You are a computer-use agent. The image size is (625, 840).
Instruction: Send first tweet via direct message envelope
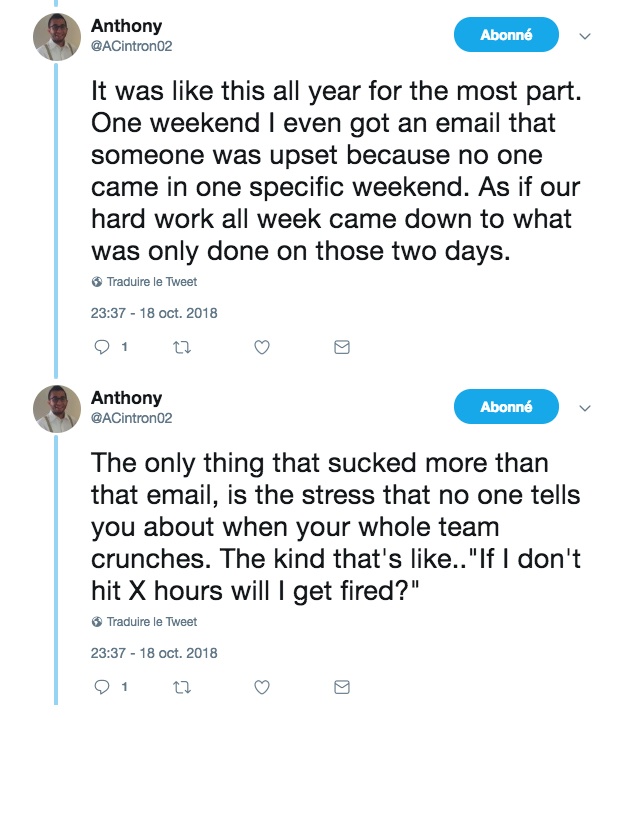(x=341, y=347)
